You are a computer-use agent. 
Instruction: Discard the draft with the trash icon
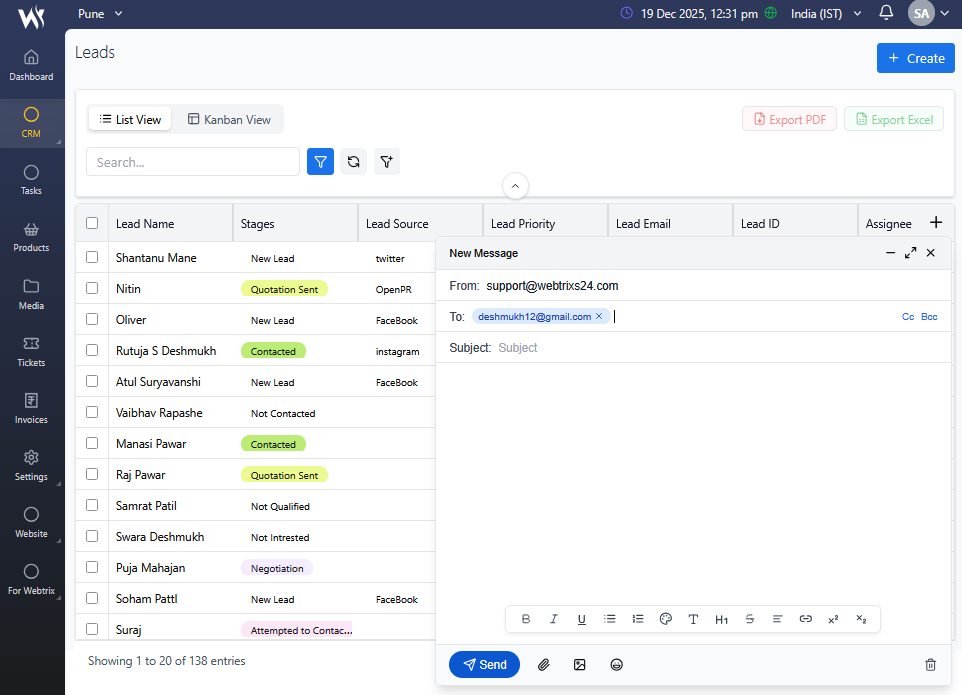click(930, 665)
